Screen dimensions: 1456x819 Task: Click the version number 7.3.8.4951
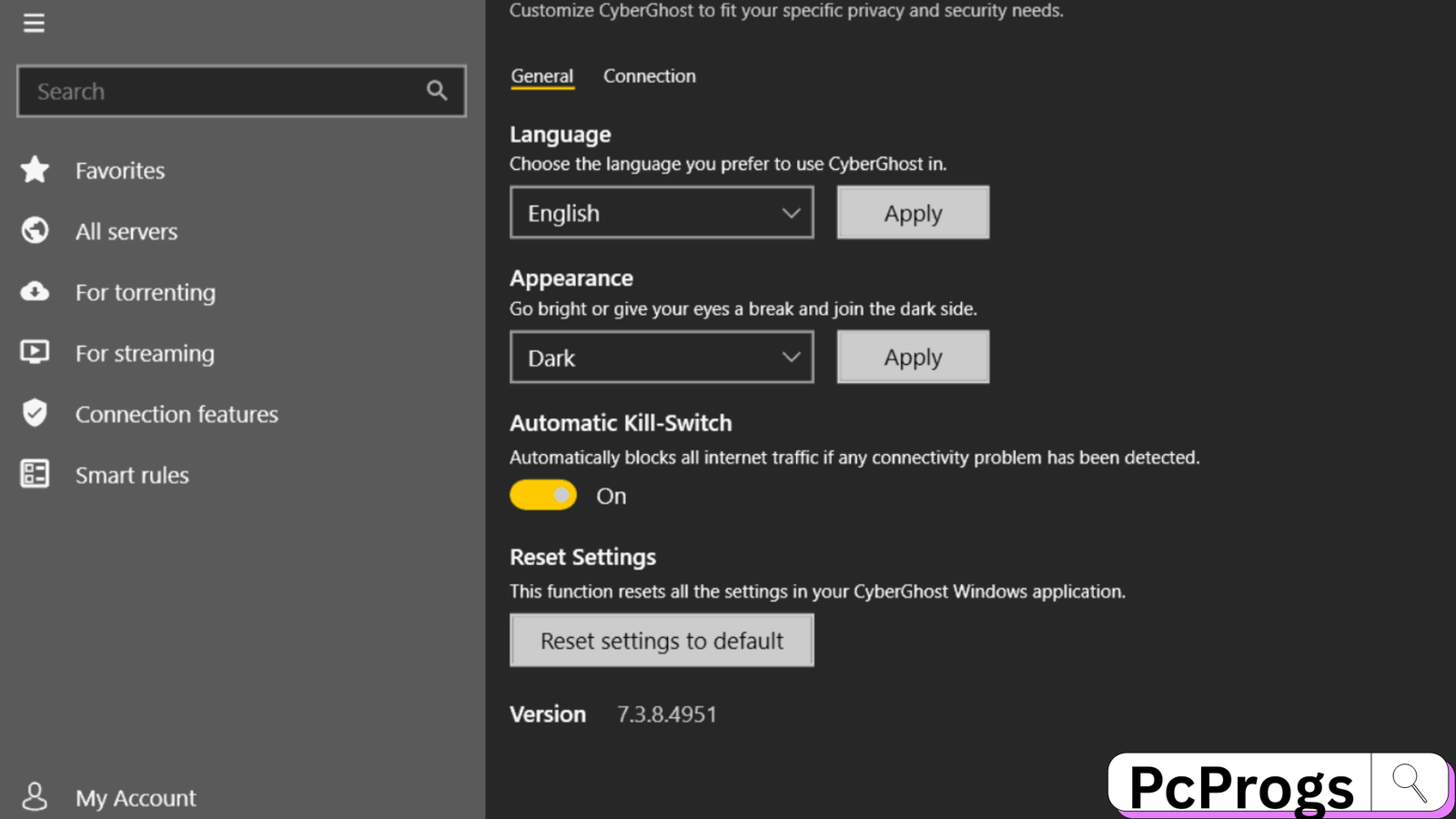[x=667, y=714]
